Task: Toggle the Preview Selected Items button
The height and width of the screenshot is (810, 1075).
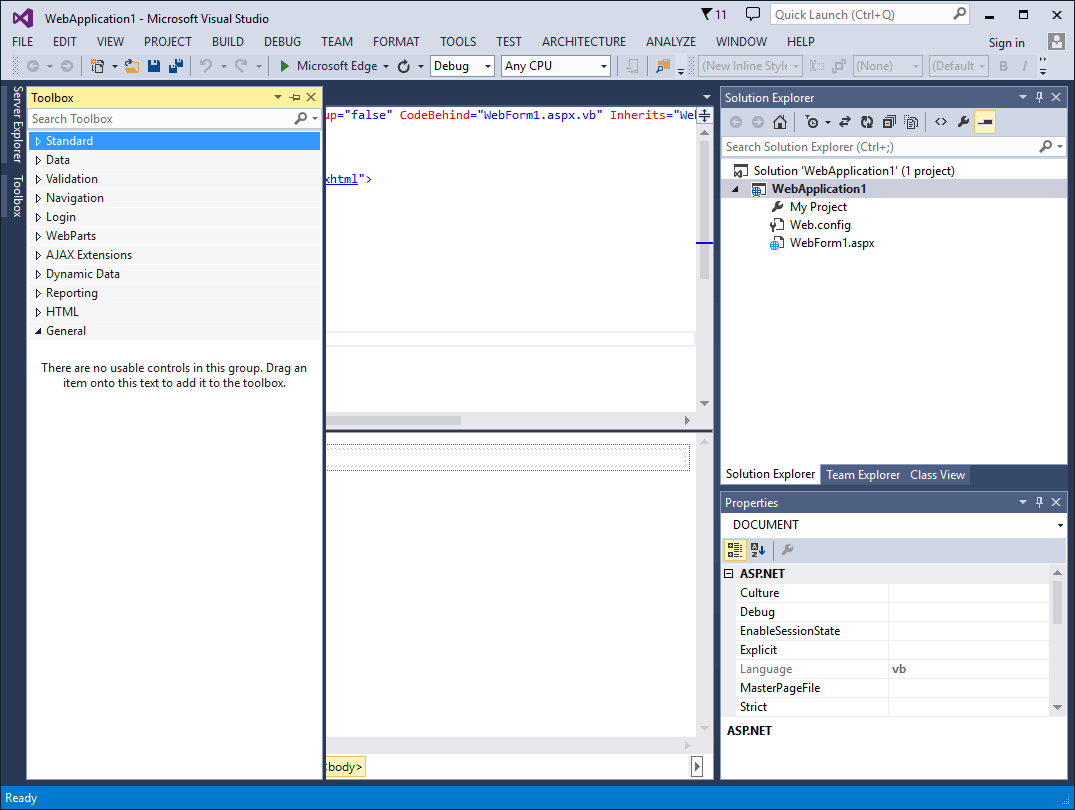Action: [985, 122]
